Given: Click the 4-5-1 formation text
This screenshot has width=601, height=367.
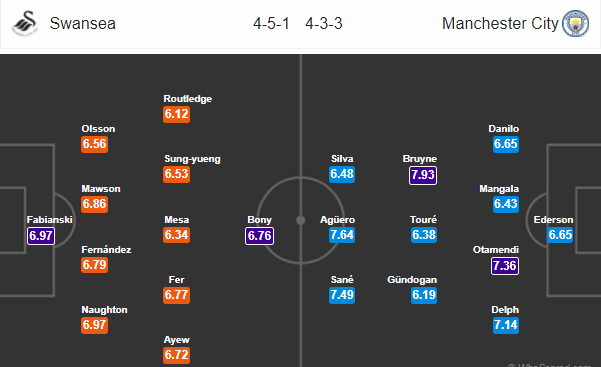Looking at the screenshot, I should tap(271, 24).
